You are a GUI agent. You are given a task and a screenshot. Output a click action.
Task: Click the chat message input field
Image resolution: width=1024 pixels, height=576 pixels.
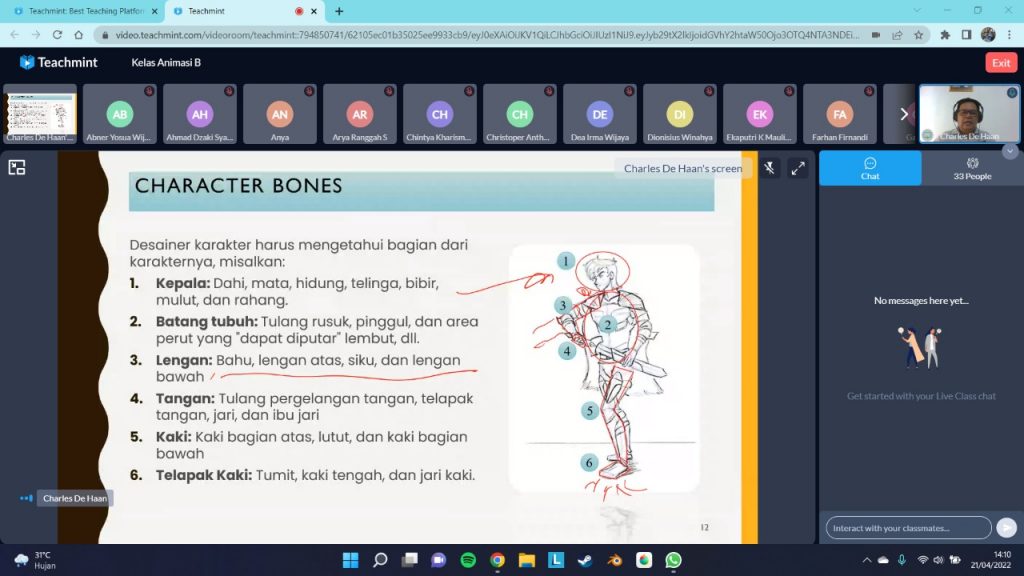[908, 528]
